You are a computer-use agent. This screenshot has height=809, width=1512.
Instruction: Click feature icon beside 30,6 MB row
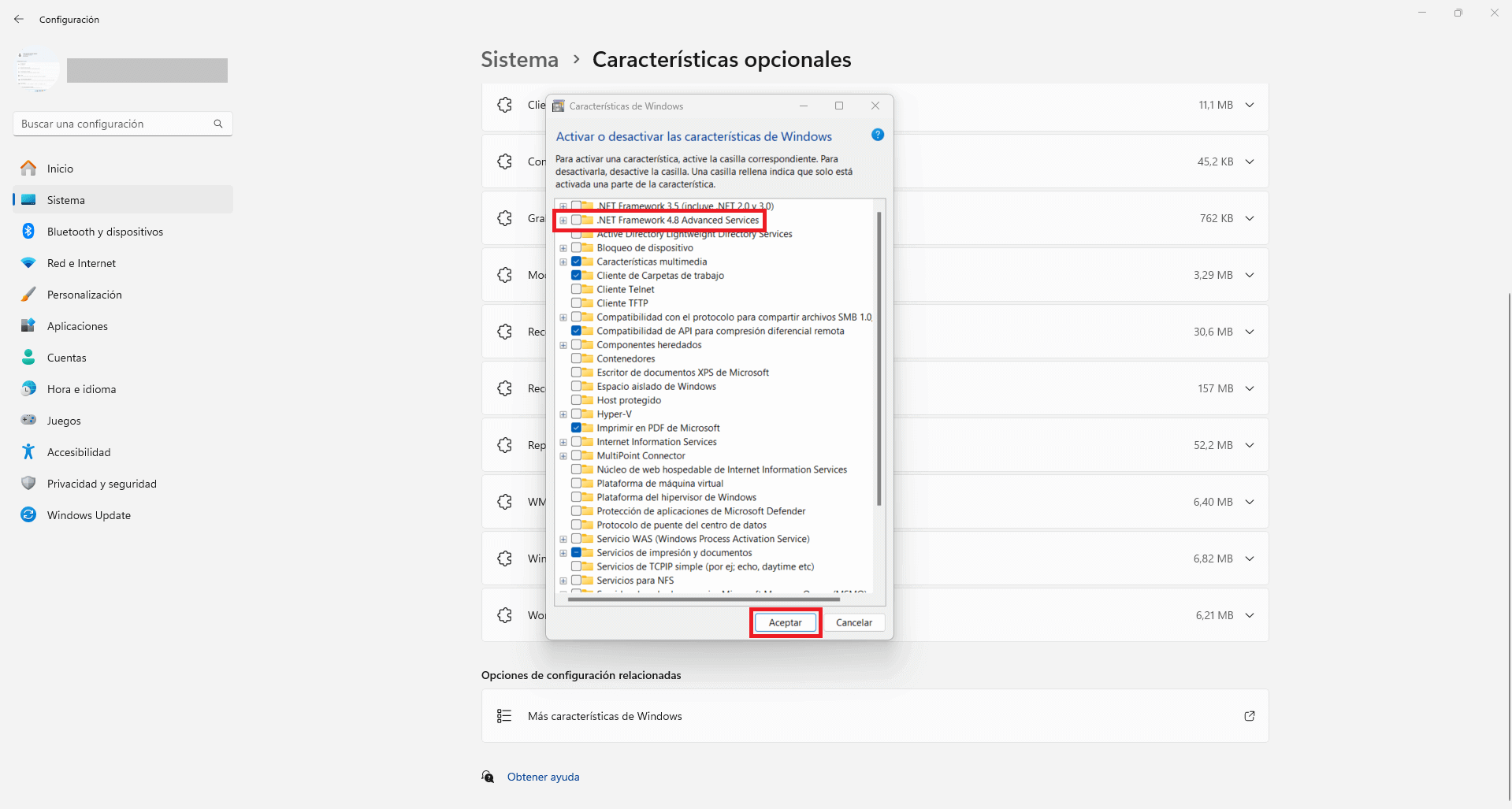point(505,332)
